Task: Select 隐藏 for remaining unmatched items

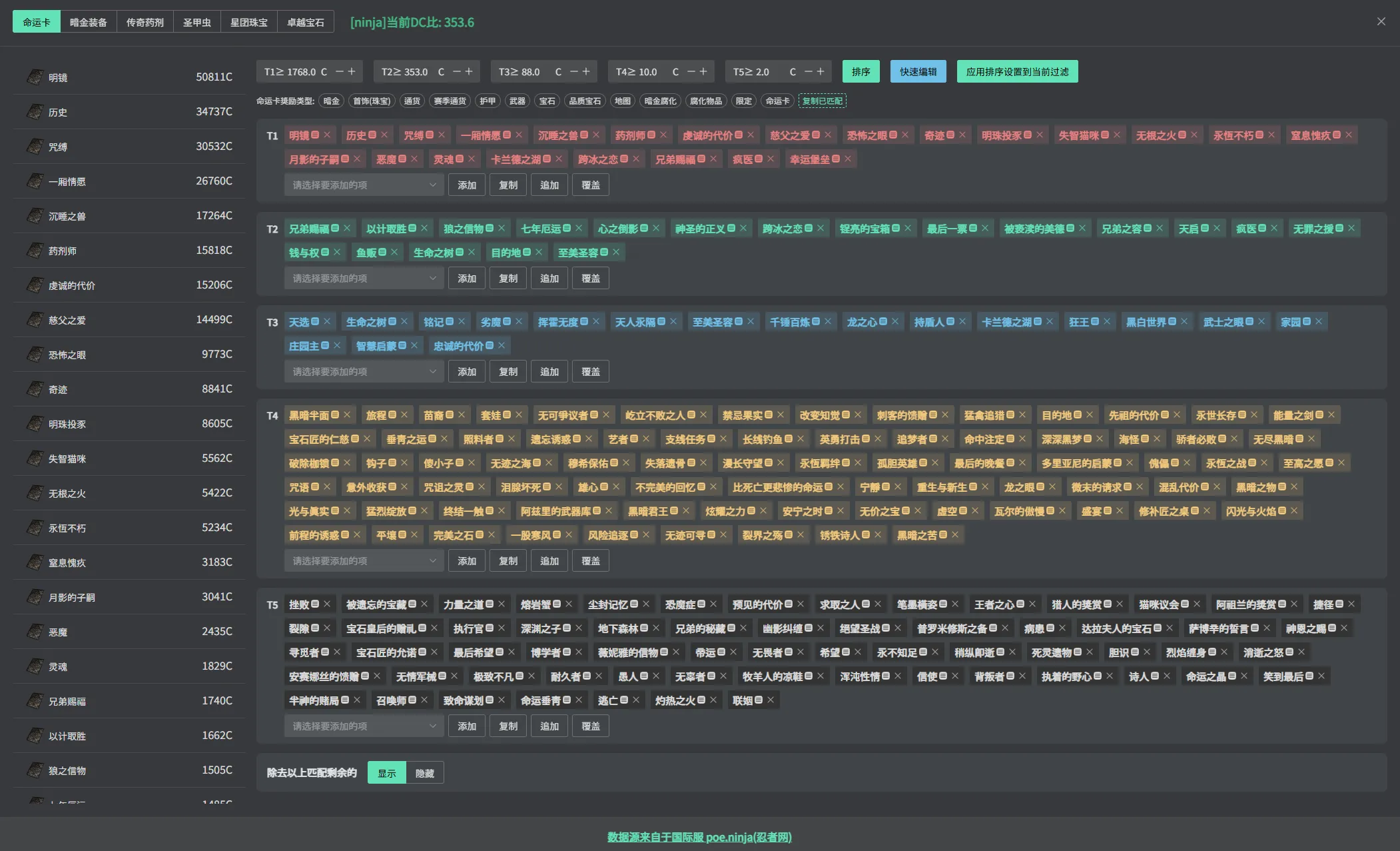Action: click(x=425, y=773)
